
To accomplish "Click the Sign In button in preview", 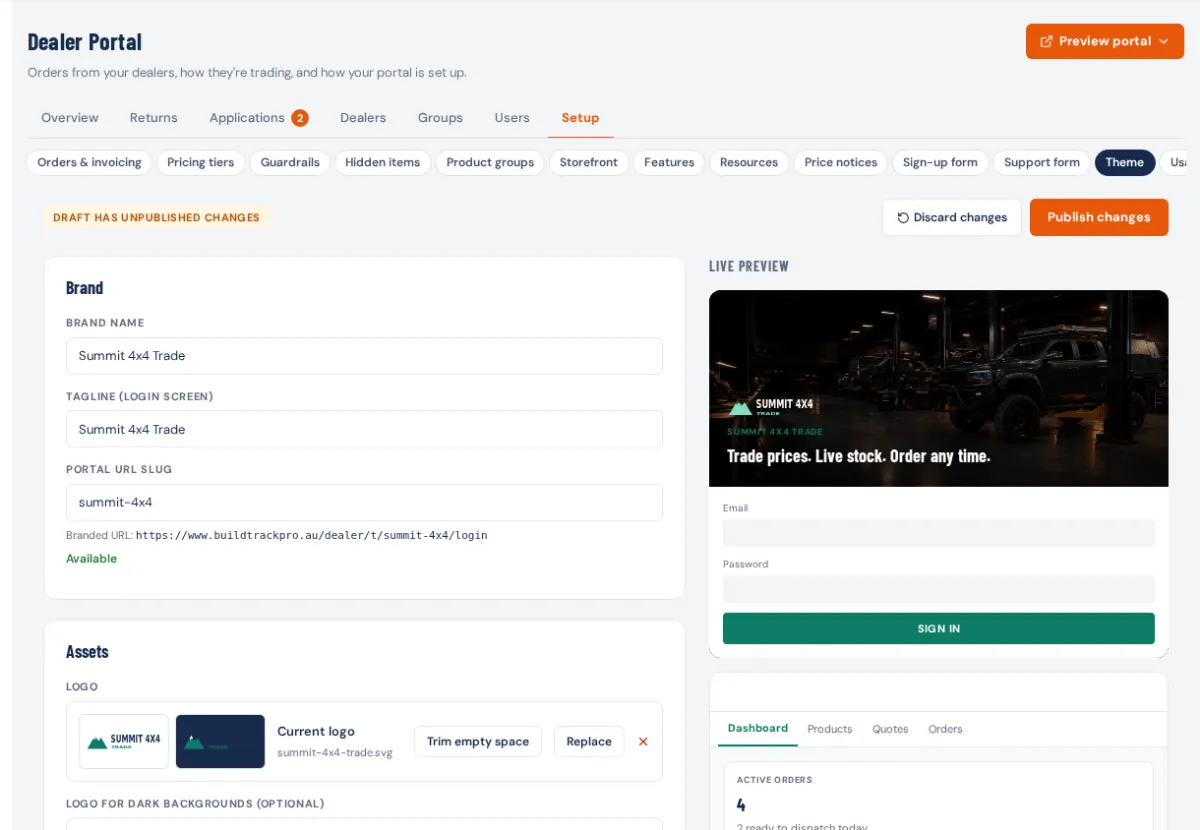I will pyautogui.click(x=939, y=628).
